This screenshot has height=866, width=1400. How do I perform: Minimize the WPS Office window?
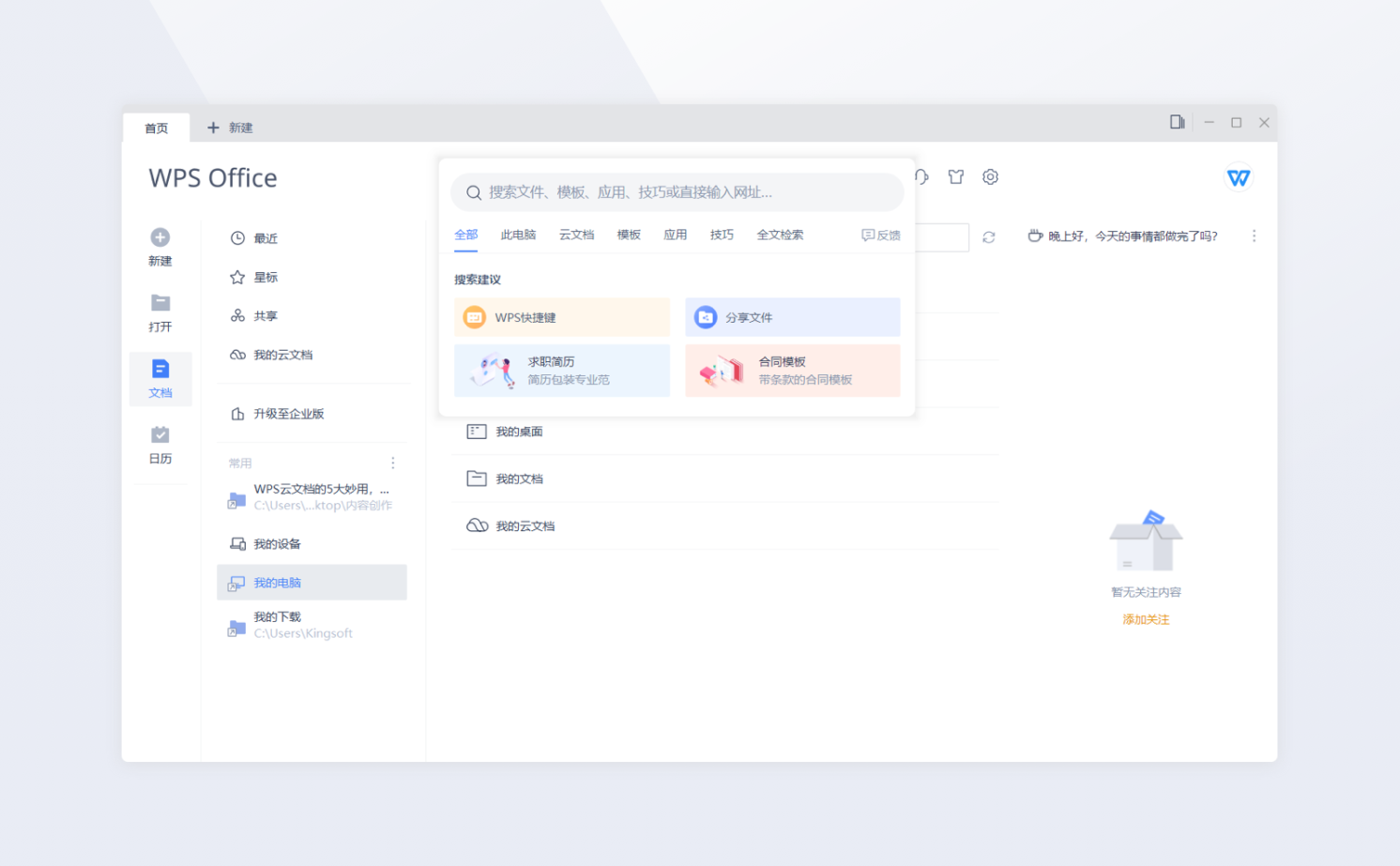pos(1210,122)
